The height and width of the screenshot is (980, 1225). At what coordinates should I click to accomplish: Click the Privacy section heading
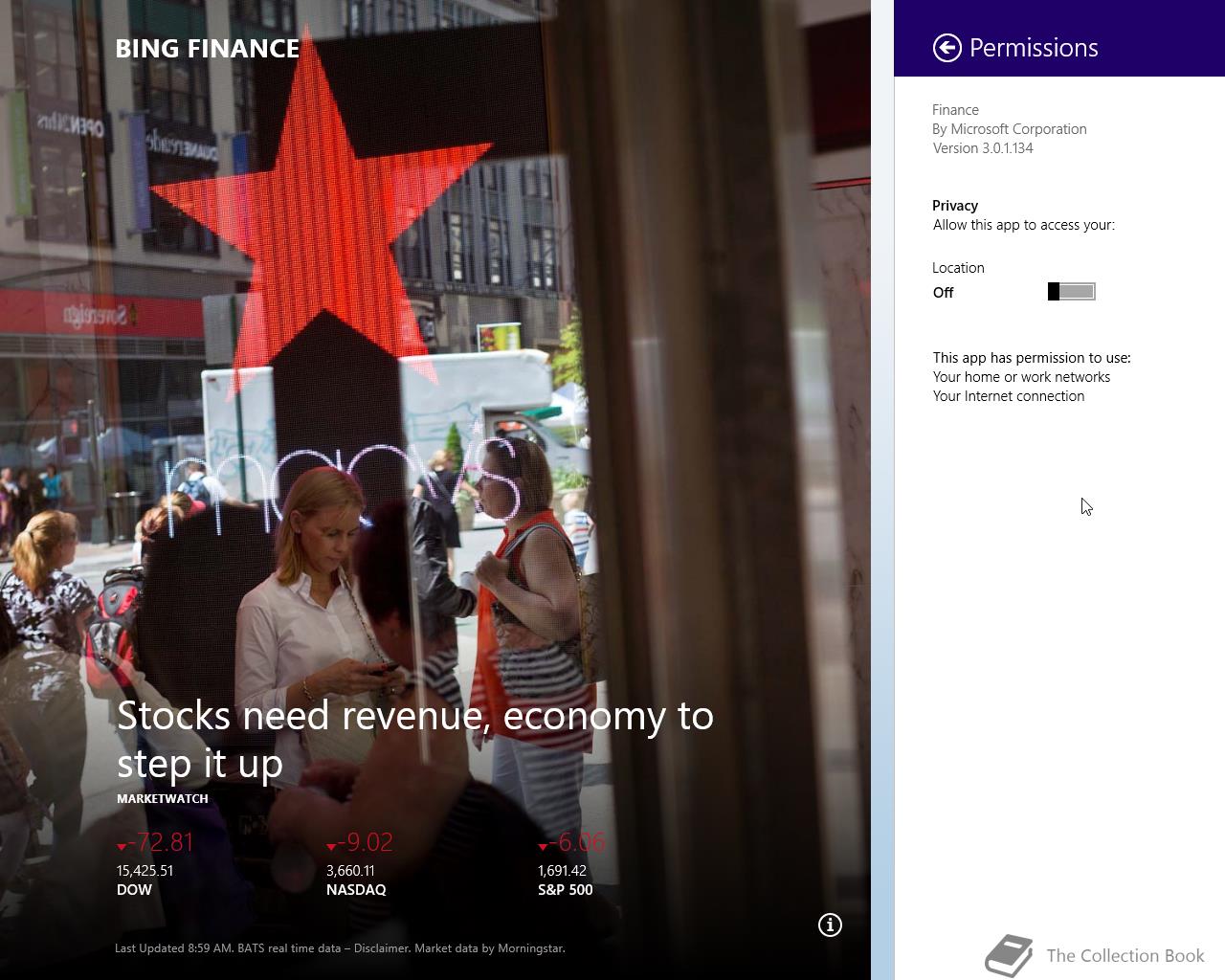tap(955, 206)
